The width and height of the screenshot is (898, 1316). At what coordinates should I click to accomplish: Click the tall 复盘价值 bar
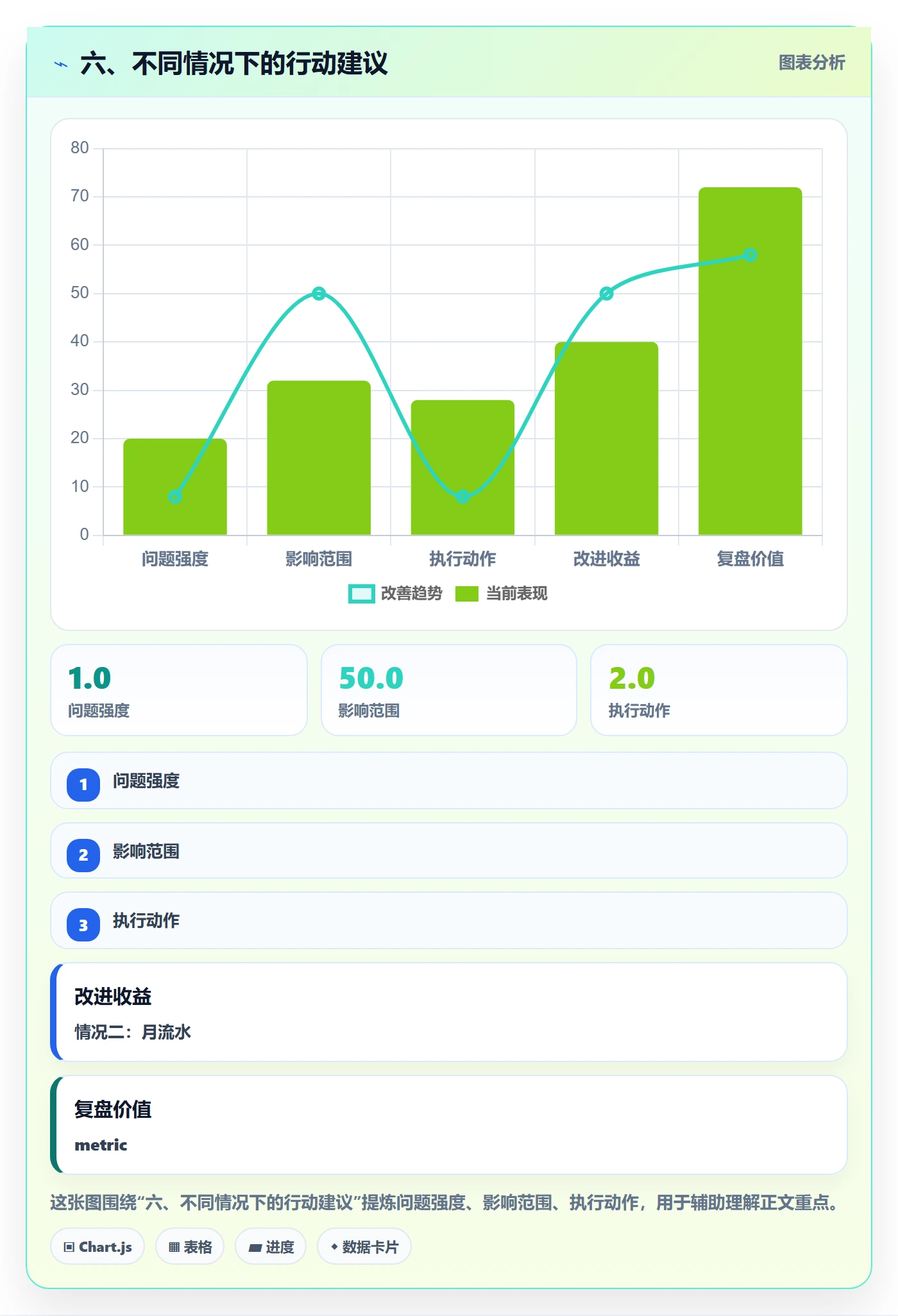tap(750, 361)
